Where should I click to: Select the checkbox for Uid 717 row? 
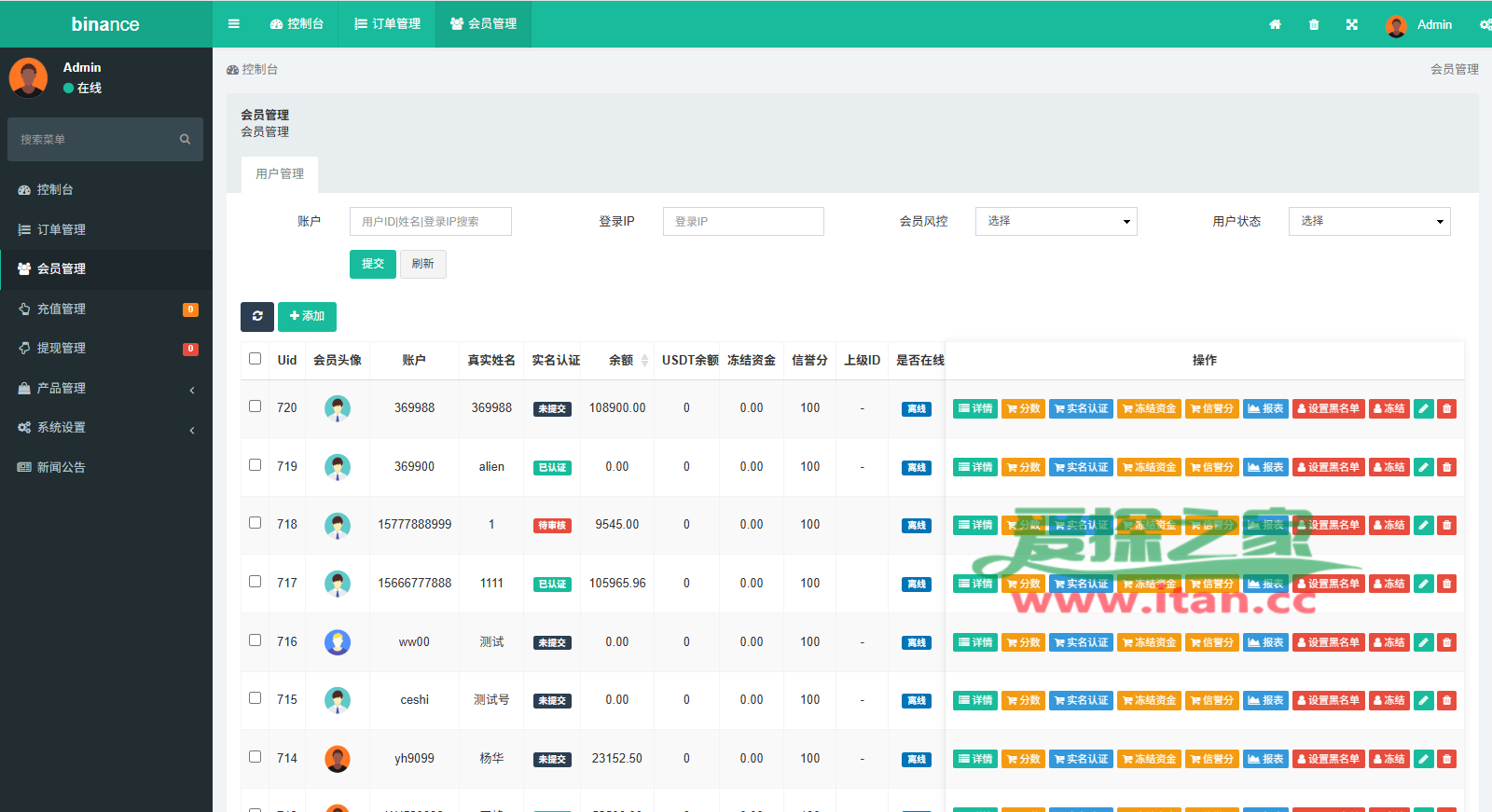coord(255,582)
